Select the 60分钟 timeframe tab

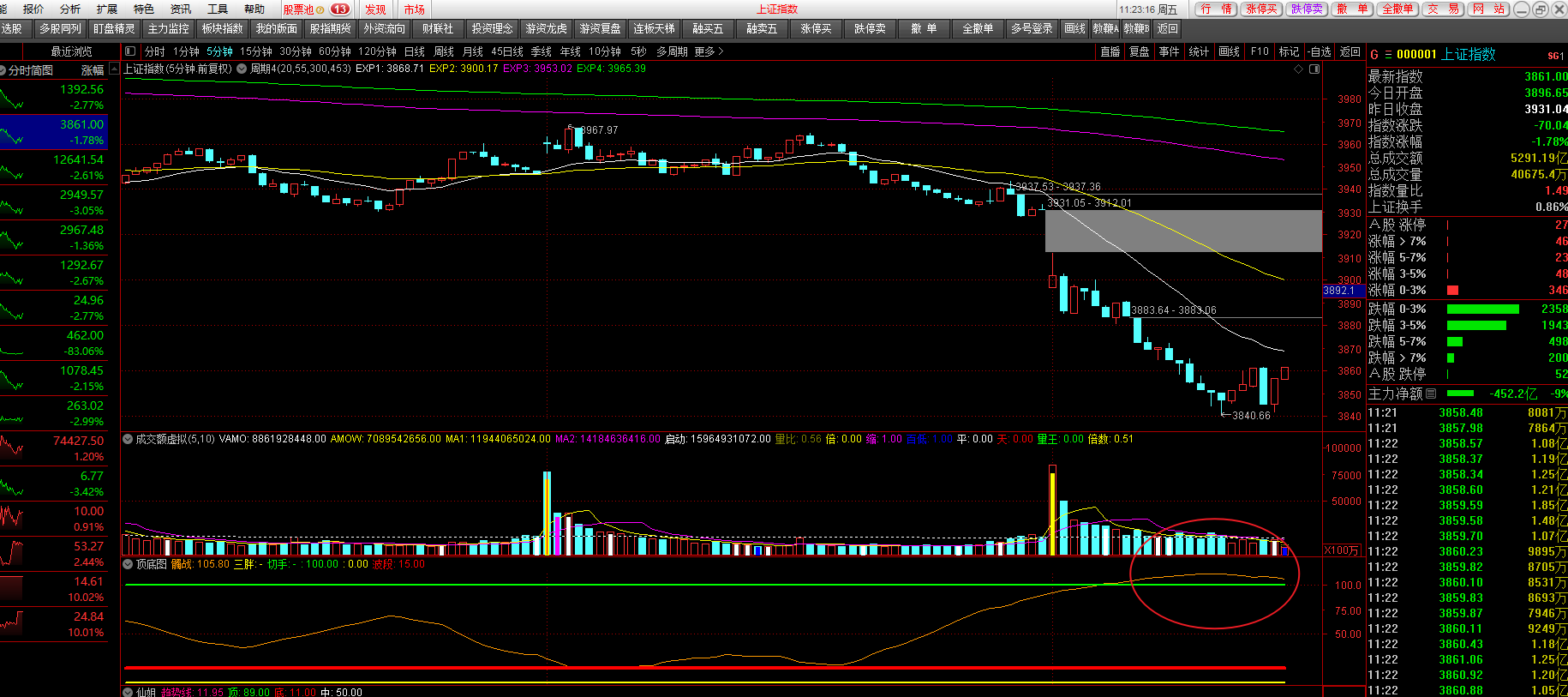[335, 51]
